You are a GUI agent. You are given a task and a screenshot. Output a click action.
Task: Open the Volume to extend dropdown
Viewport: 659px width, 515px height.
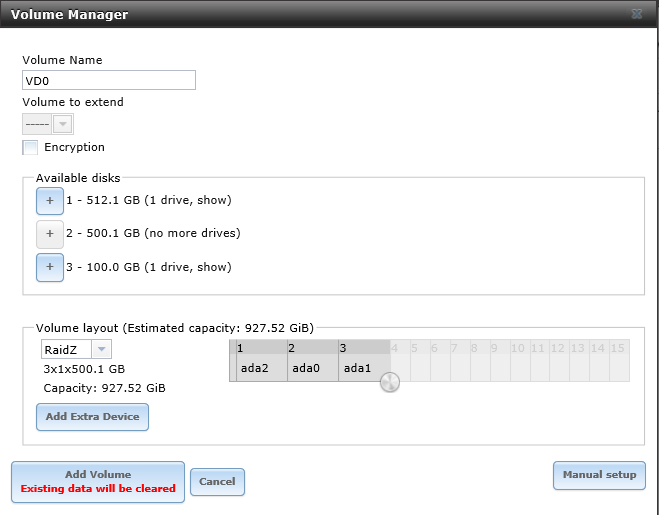[x=63, y=124]
